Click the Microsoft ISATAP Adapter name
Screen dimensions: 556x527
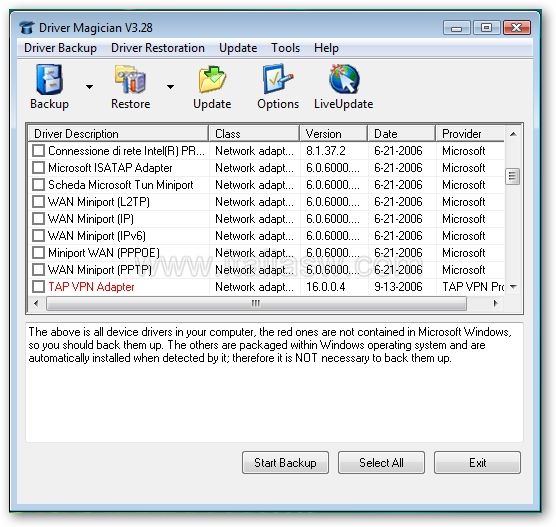[110, 167]
